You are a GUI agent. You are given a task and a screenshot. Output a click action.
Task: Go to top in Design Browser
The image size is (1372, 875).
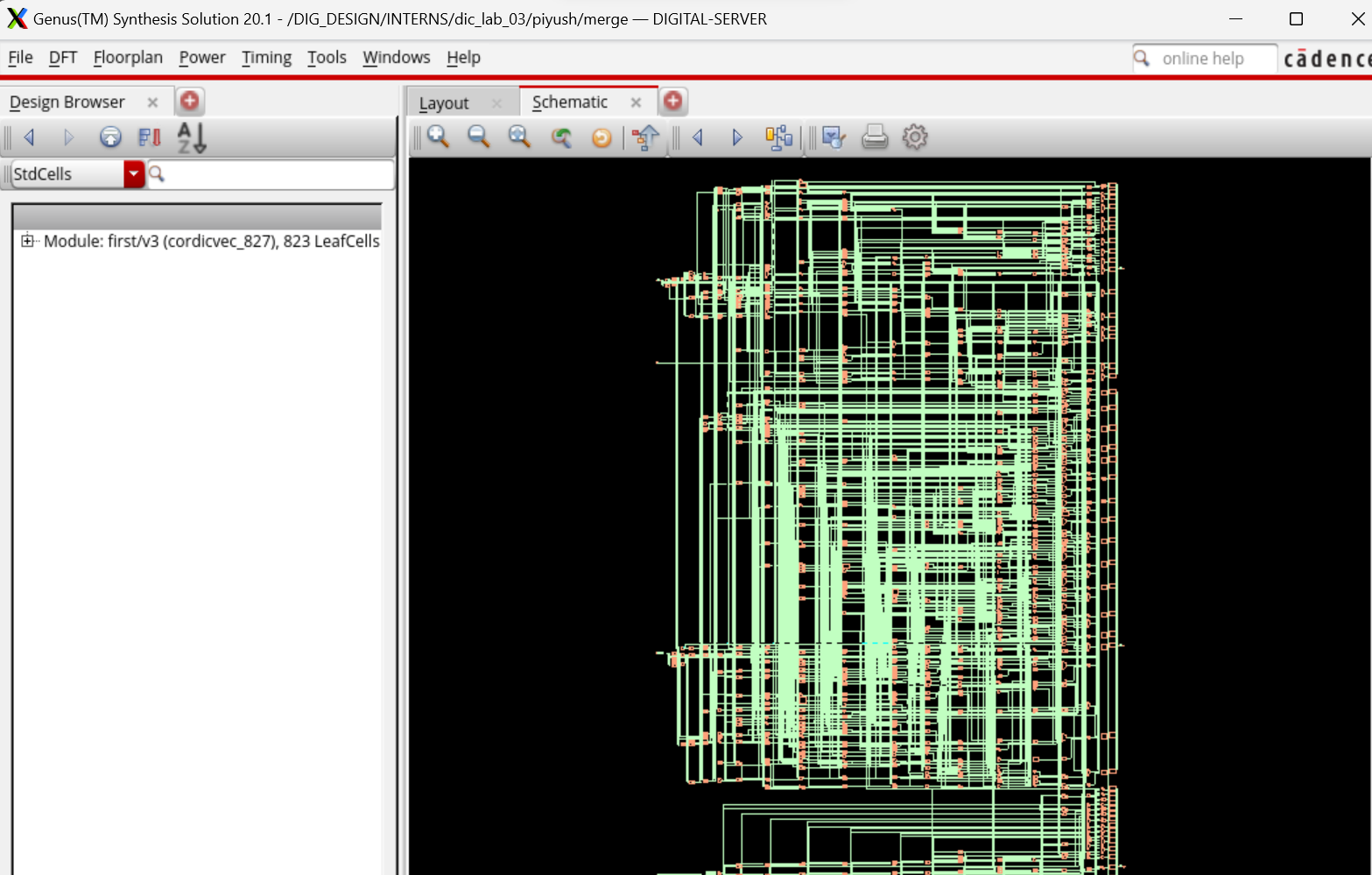(x=110, y=137)
